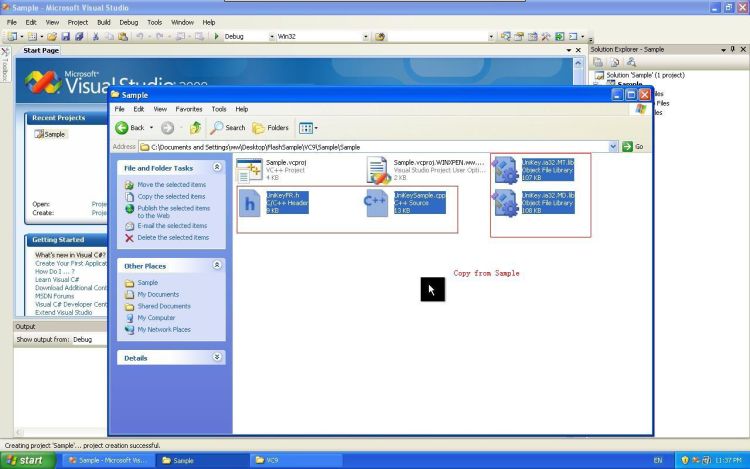
Task: Open Toolbox via hammer-wrench toolbar icon
Action: [546, 36]
